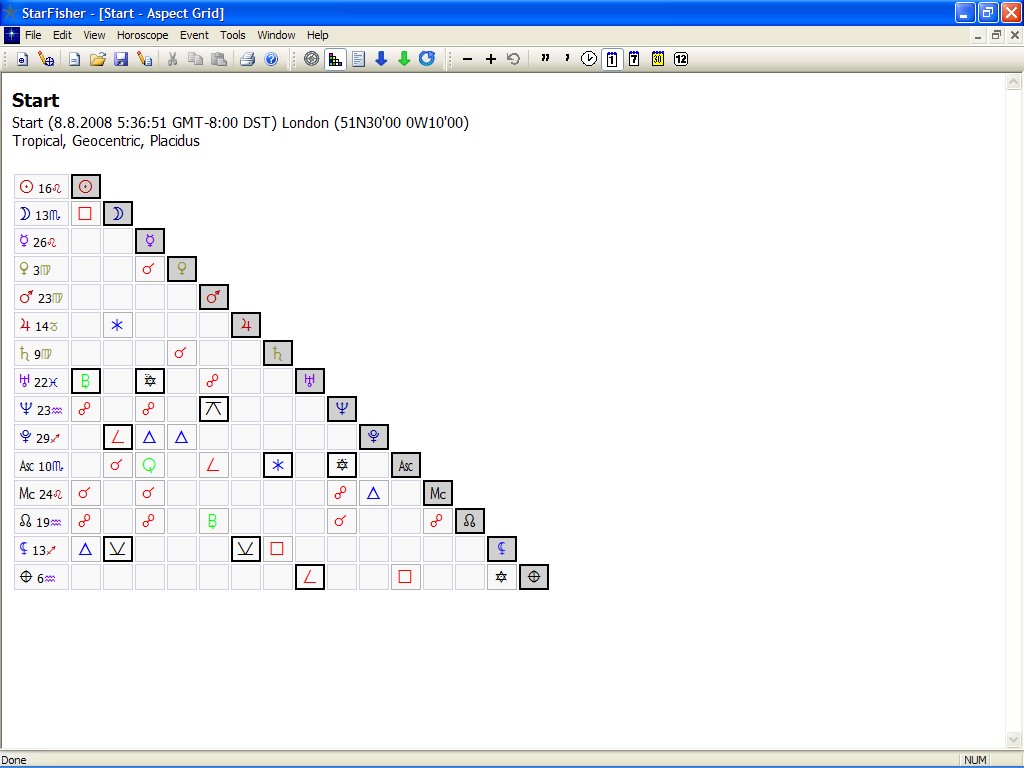Click the Mars-Neptune quincunx aspect cell

pos(214,409)
